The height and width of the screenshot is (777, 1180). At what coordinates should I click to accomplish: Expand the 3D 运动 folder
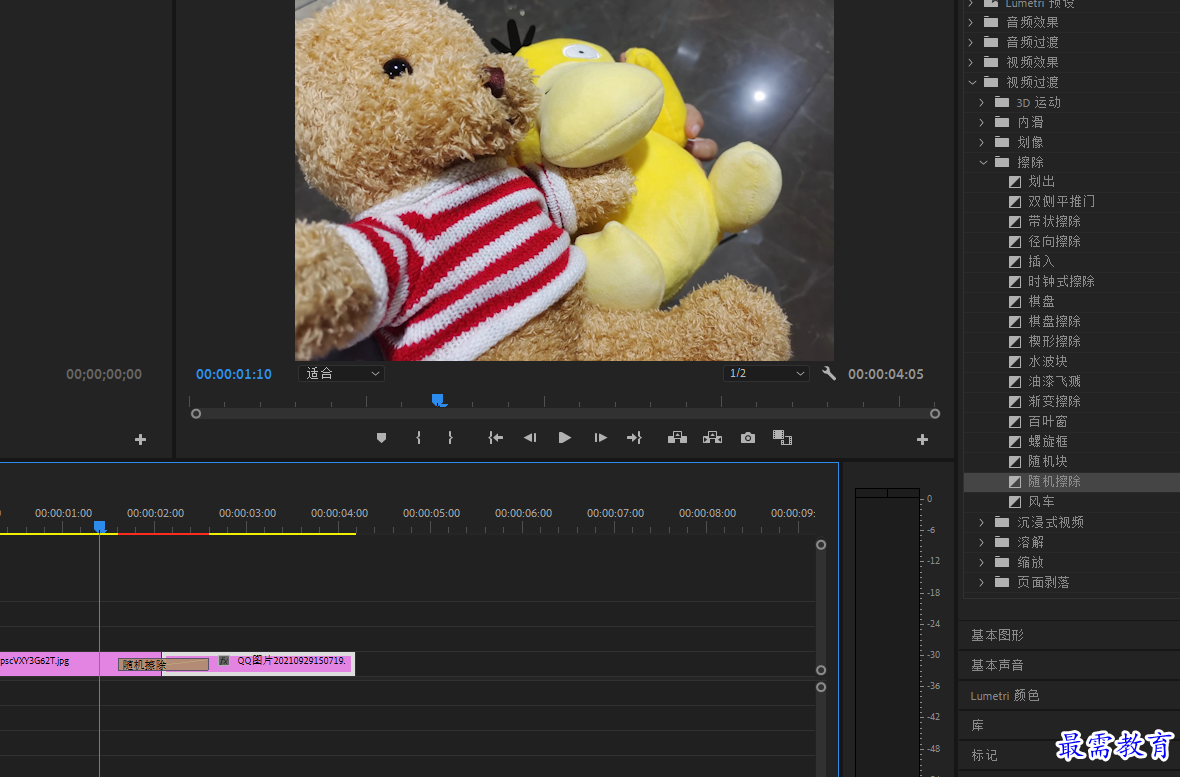point(981,102)
